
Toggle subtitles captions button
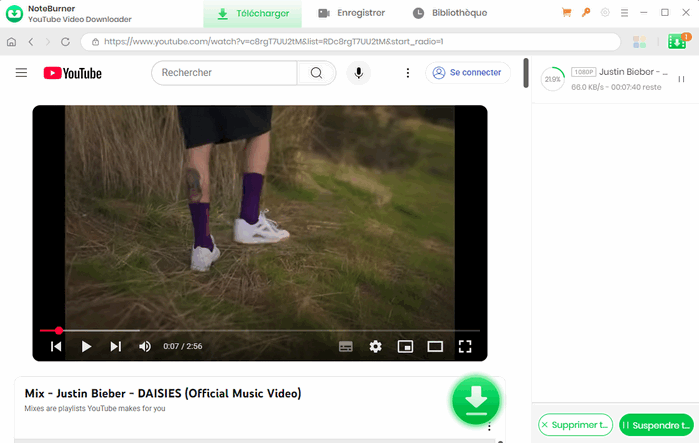346,346
